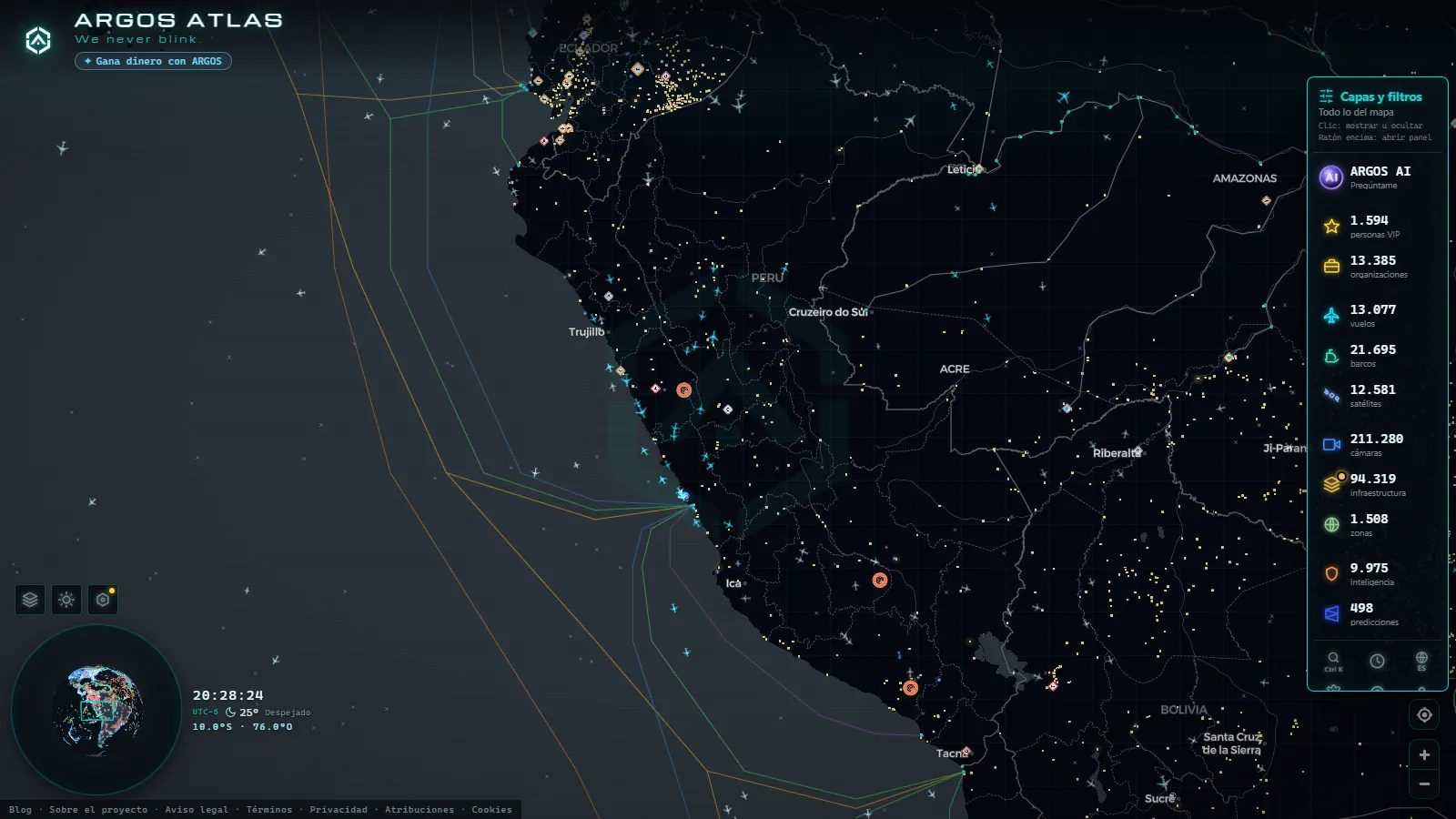Open 'Privacidad' footer link
Screen dimensions: 1456x819
pyautogui.click(x=339, y=810)
